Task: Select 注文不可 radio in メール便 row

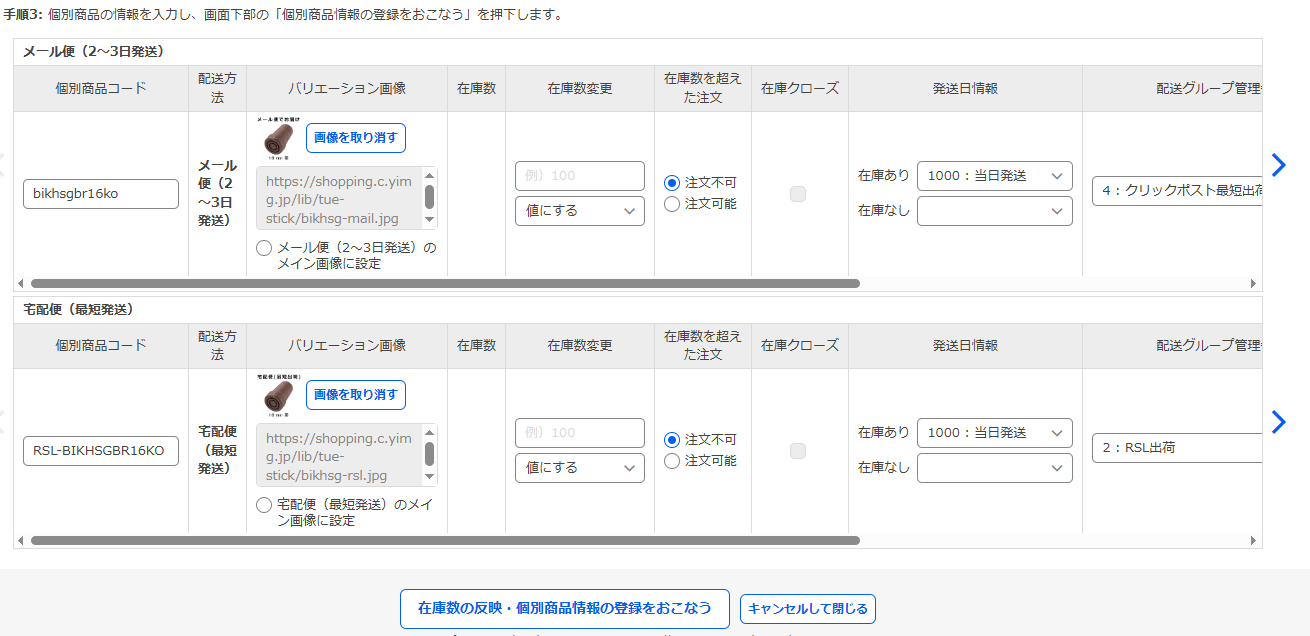Action: click(672, 183)
